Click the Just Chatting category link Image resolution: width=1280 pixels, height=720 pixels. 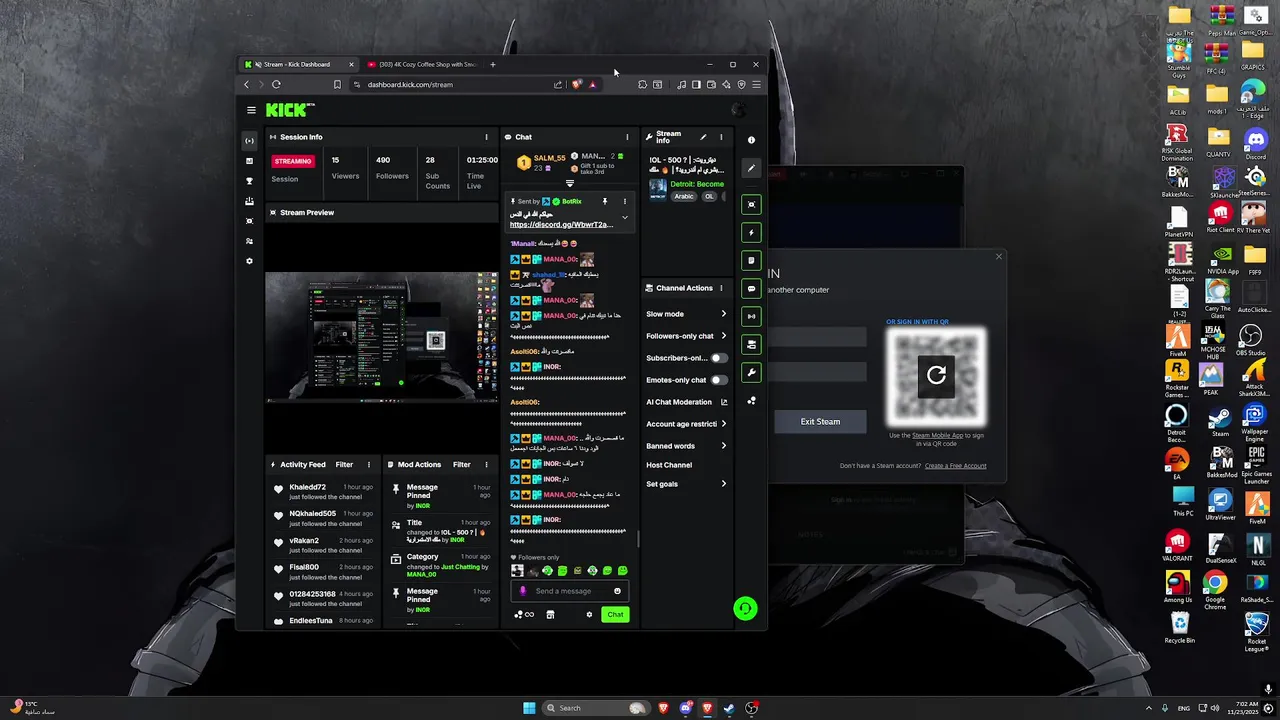(460, 567)
